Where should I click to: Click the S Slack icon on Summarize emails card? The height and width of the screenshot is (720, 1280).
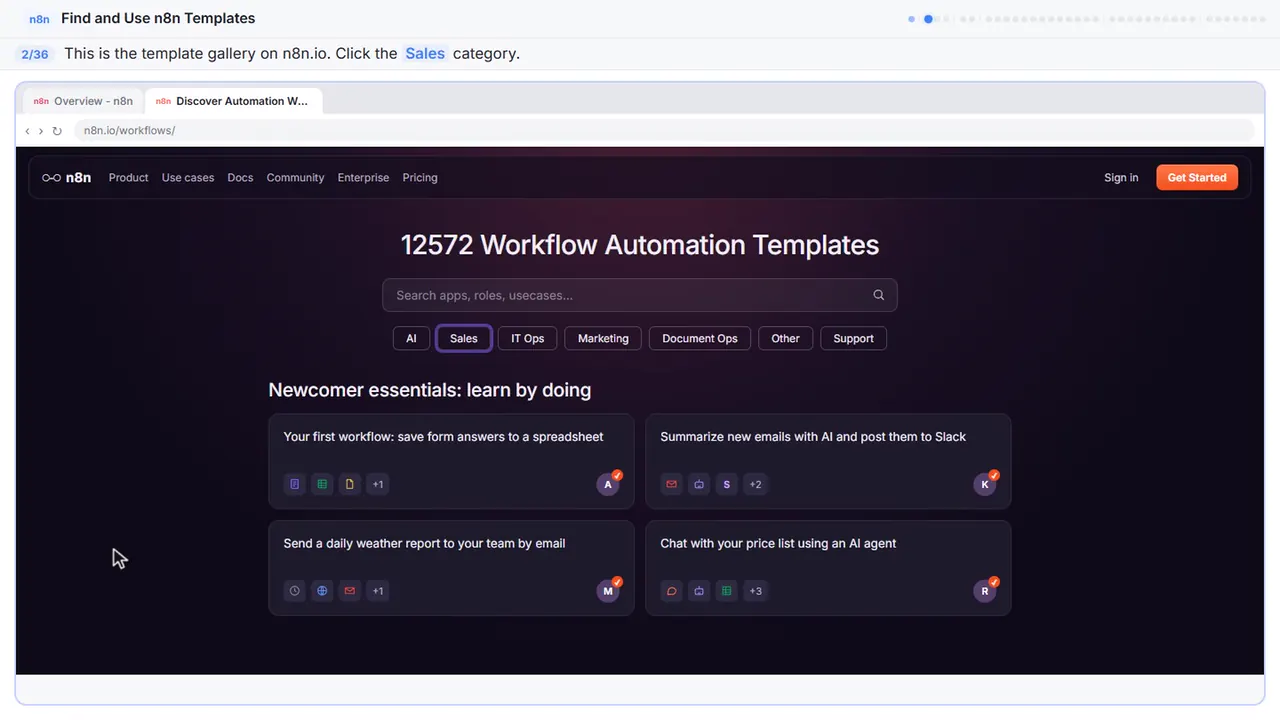click(727, 484)
